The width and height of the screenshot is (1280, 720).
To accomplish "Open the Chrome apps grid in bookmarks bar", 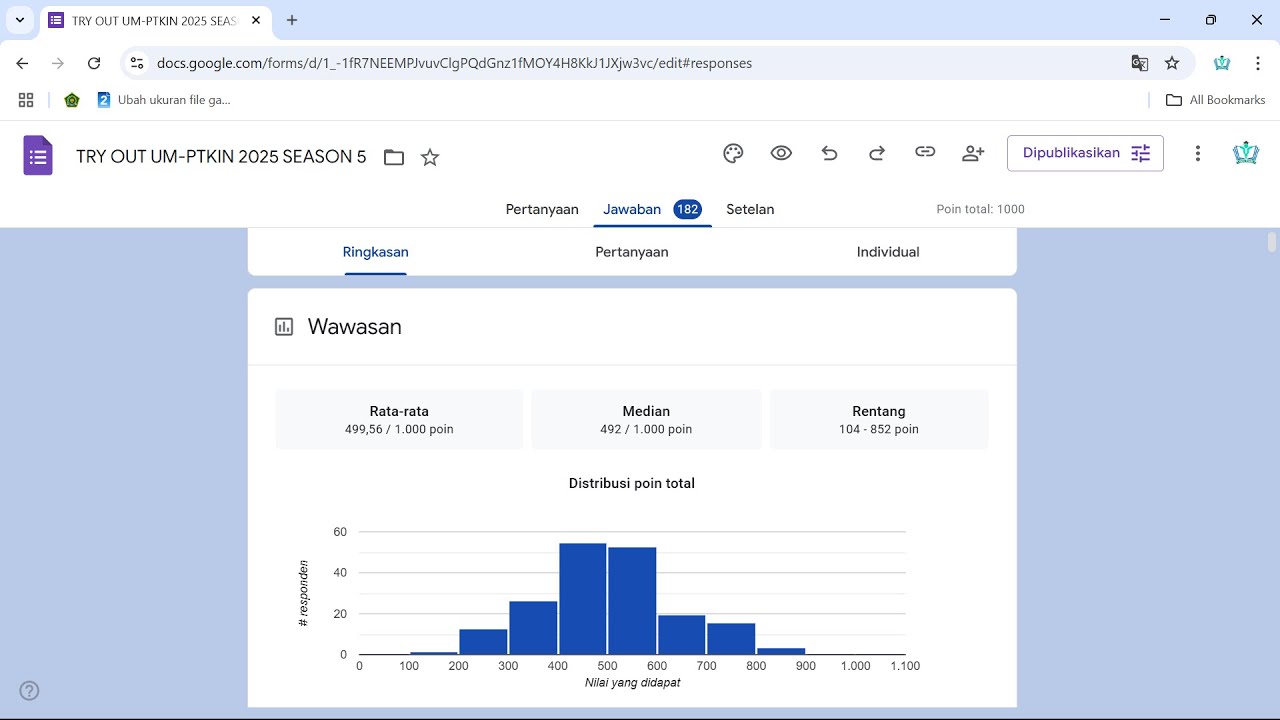I will [x=26, y=100].
